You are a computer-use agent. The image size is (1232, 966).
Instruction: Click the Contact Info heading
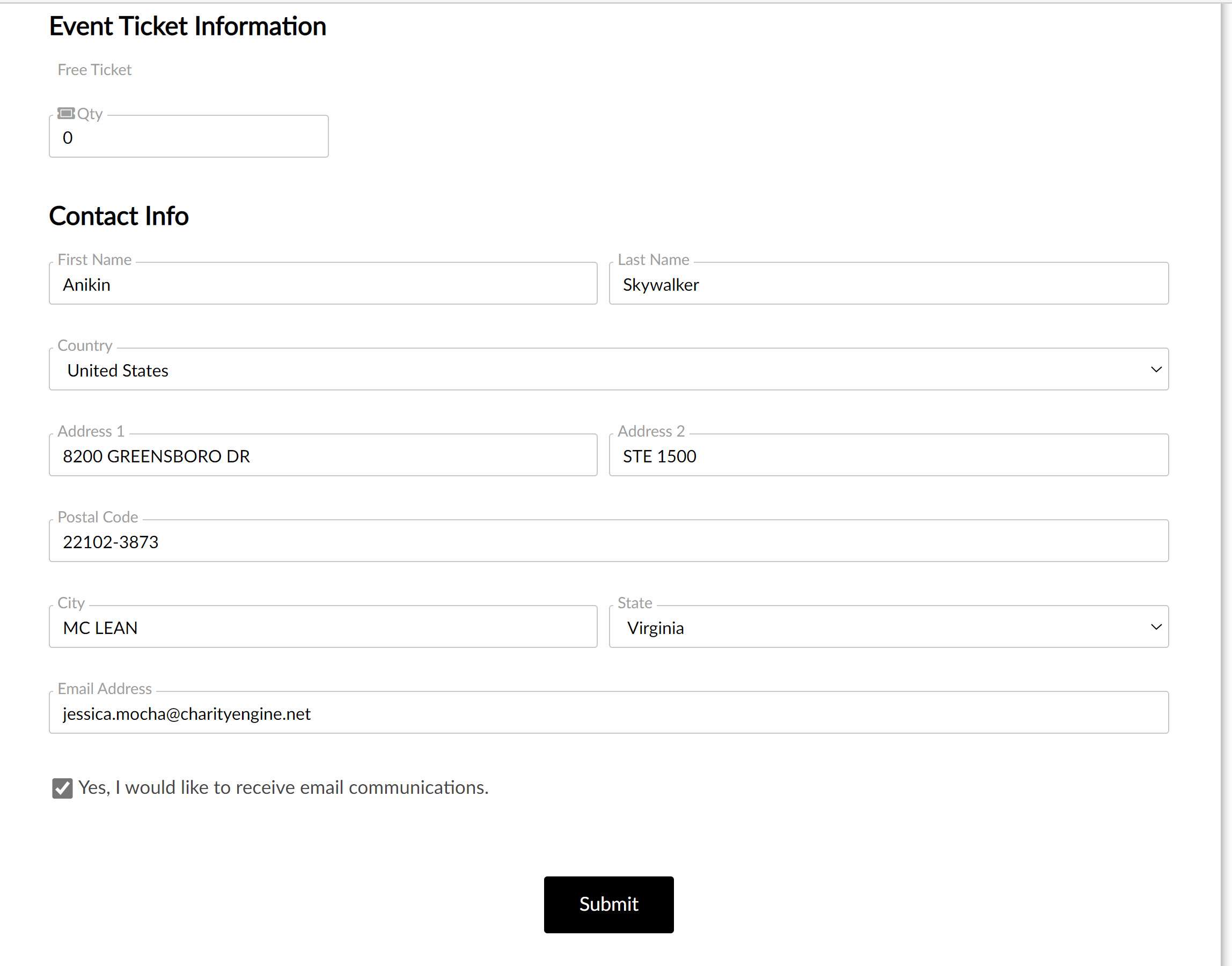pos(119,216)
